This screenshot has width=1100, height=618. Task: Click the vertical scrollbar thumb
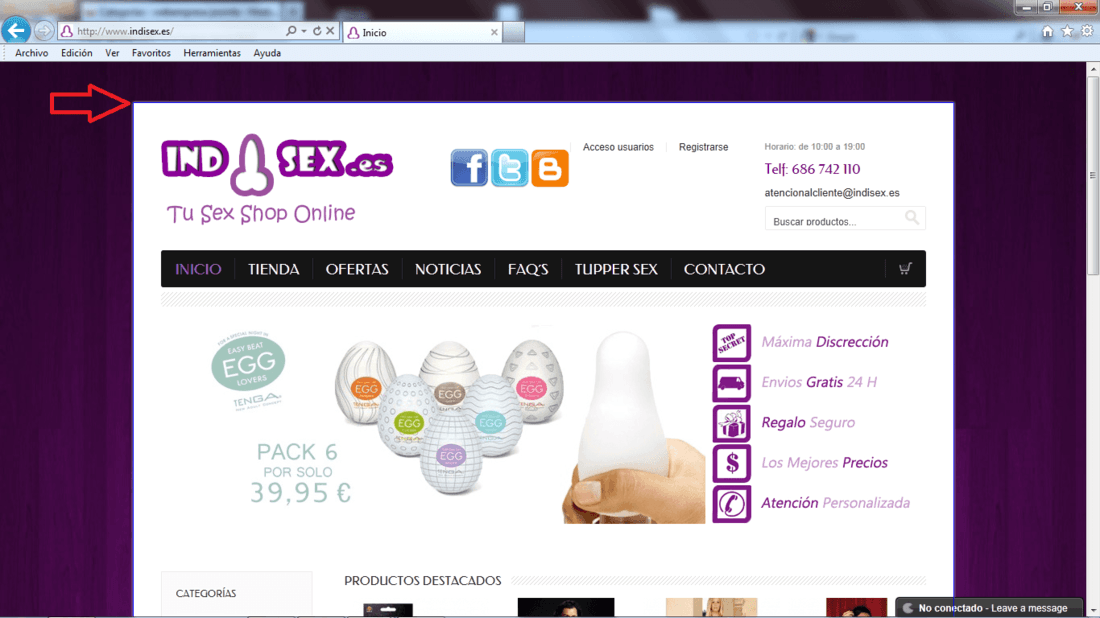tap(1093, 175)
